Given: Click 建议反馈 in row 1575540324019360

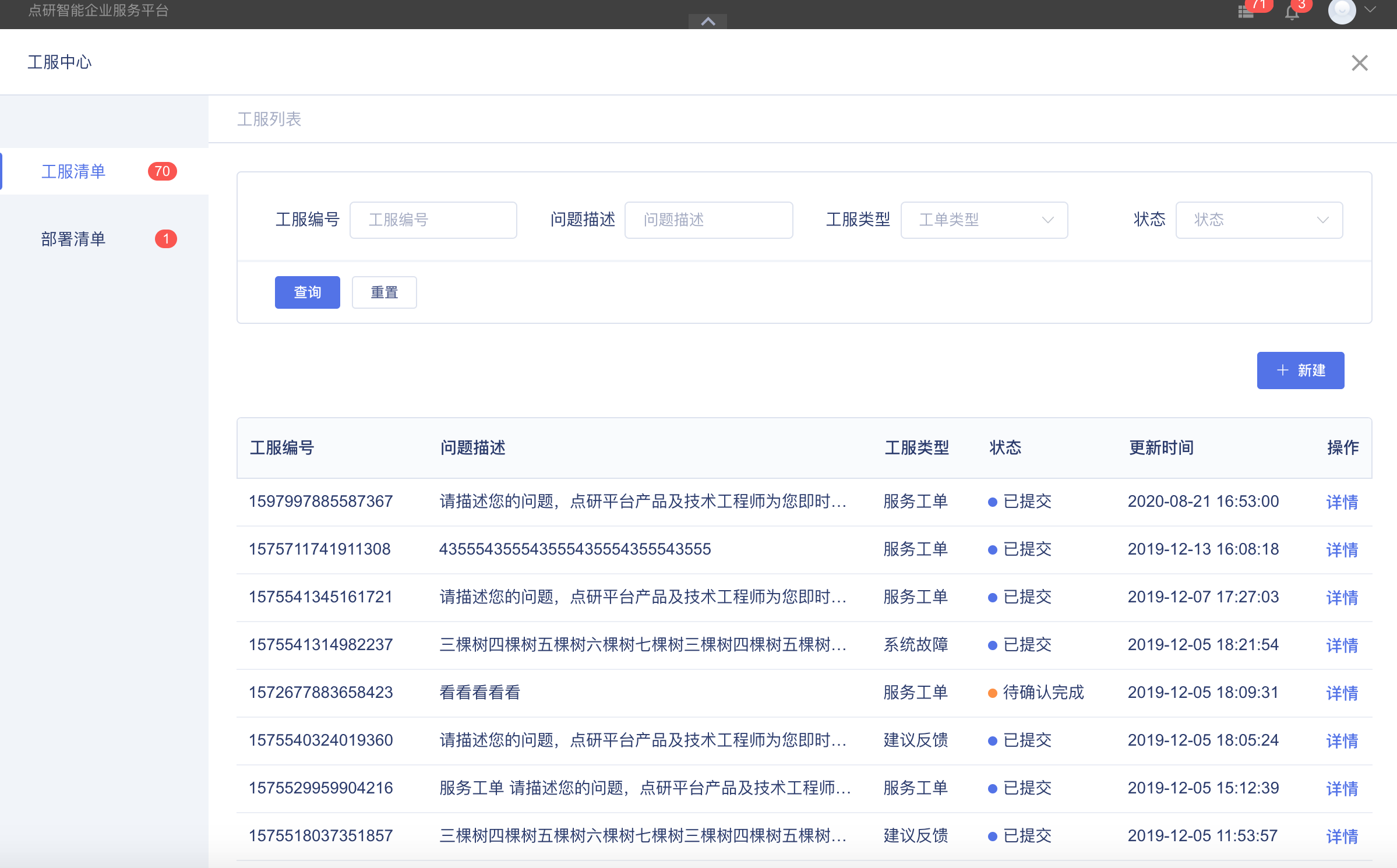Looking at the screenshot, I should tap(916, 740).
